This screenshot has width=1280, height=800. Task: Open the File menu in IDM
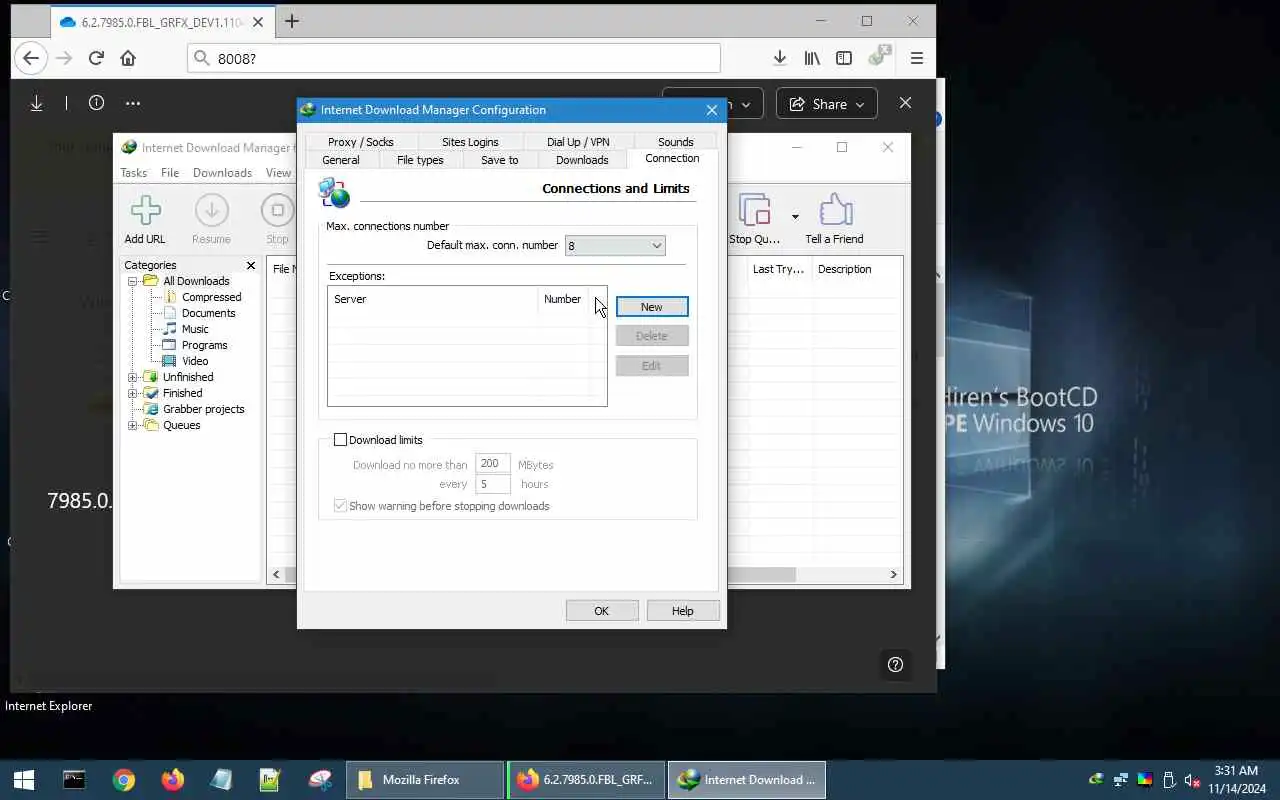coord(170,173)
